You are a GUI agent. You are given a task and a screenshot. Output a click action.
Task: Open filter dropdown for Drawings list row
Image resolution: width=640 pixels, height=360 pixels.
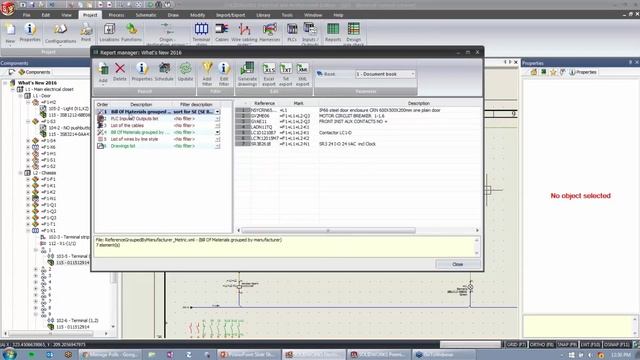tap(218, 146)
